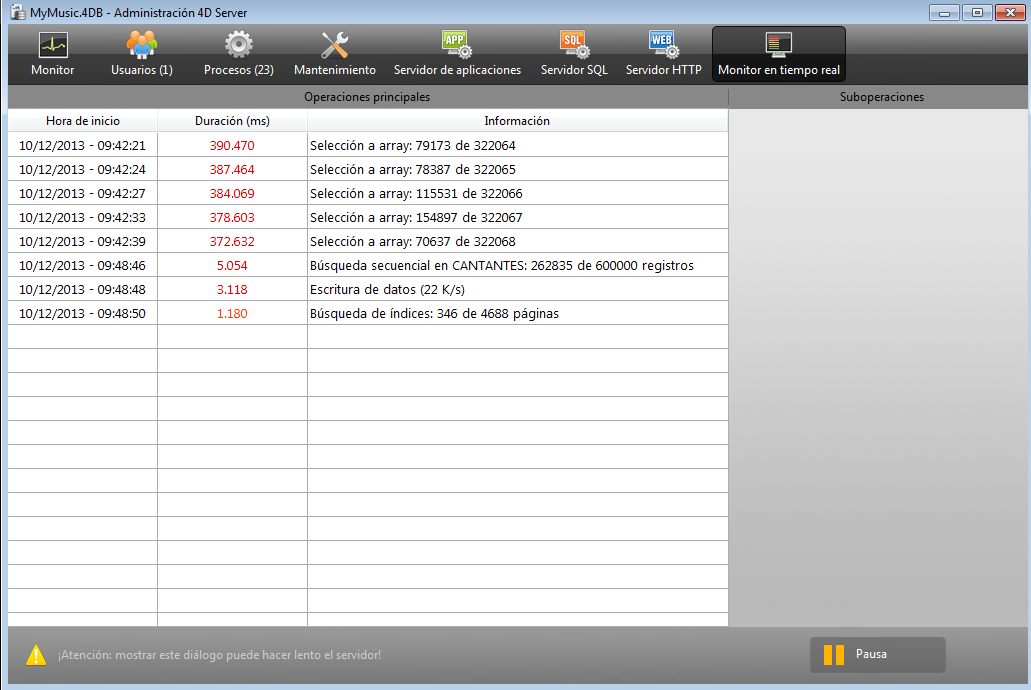
Task: Click the MyMusic.4DB title bar app icon
Action: 17,12
